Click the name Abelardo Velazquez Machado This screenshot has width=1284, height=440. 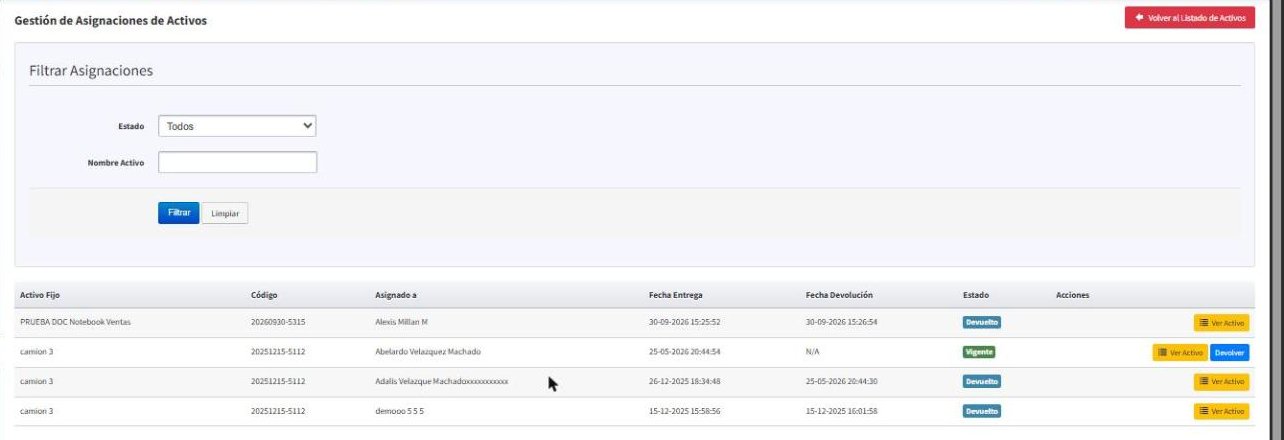[428, 352]
